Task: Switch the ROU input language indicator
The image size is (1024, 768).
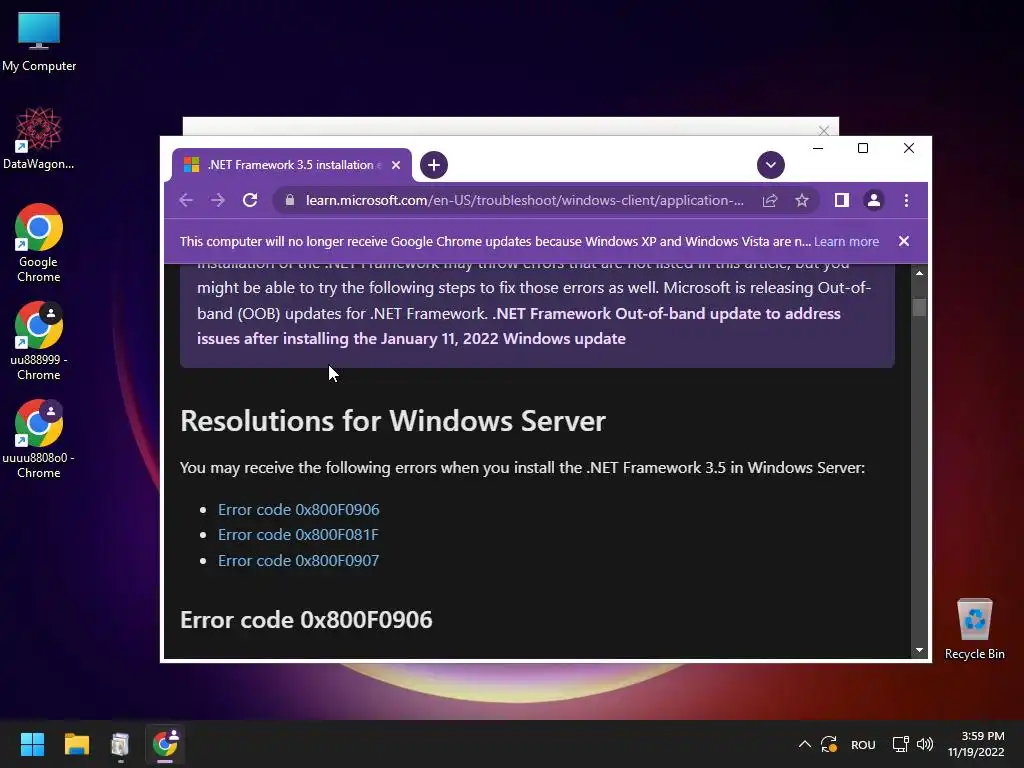Action: [863, 744]
